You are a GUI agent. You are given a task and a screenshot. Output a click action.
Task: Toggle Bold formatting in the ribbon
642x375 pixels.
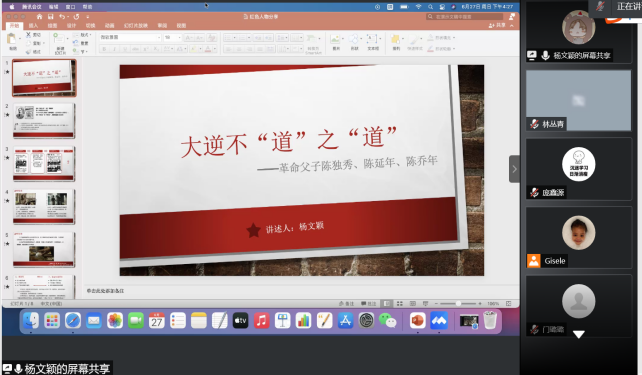pos(104,49)
